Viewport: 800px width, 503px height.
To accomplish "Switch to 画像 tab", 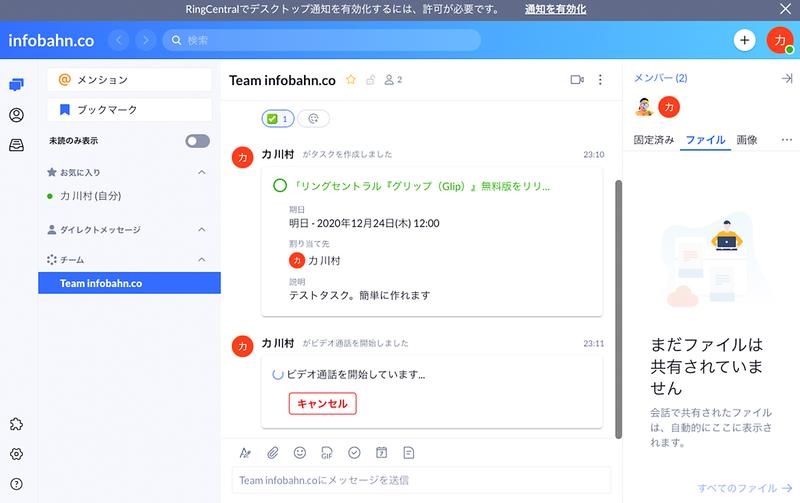I will (x=747, y=140).
